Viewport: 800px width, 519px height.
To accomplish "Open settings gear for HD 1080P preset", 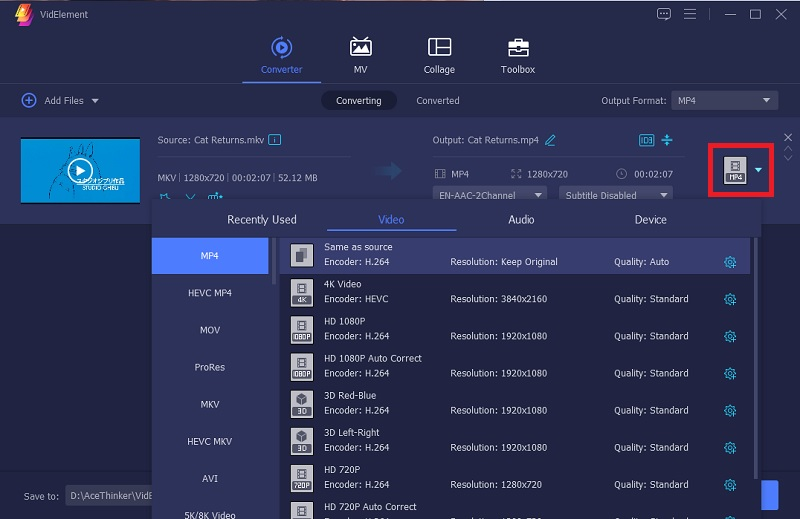I will click(730, 336).
